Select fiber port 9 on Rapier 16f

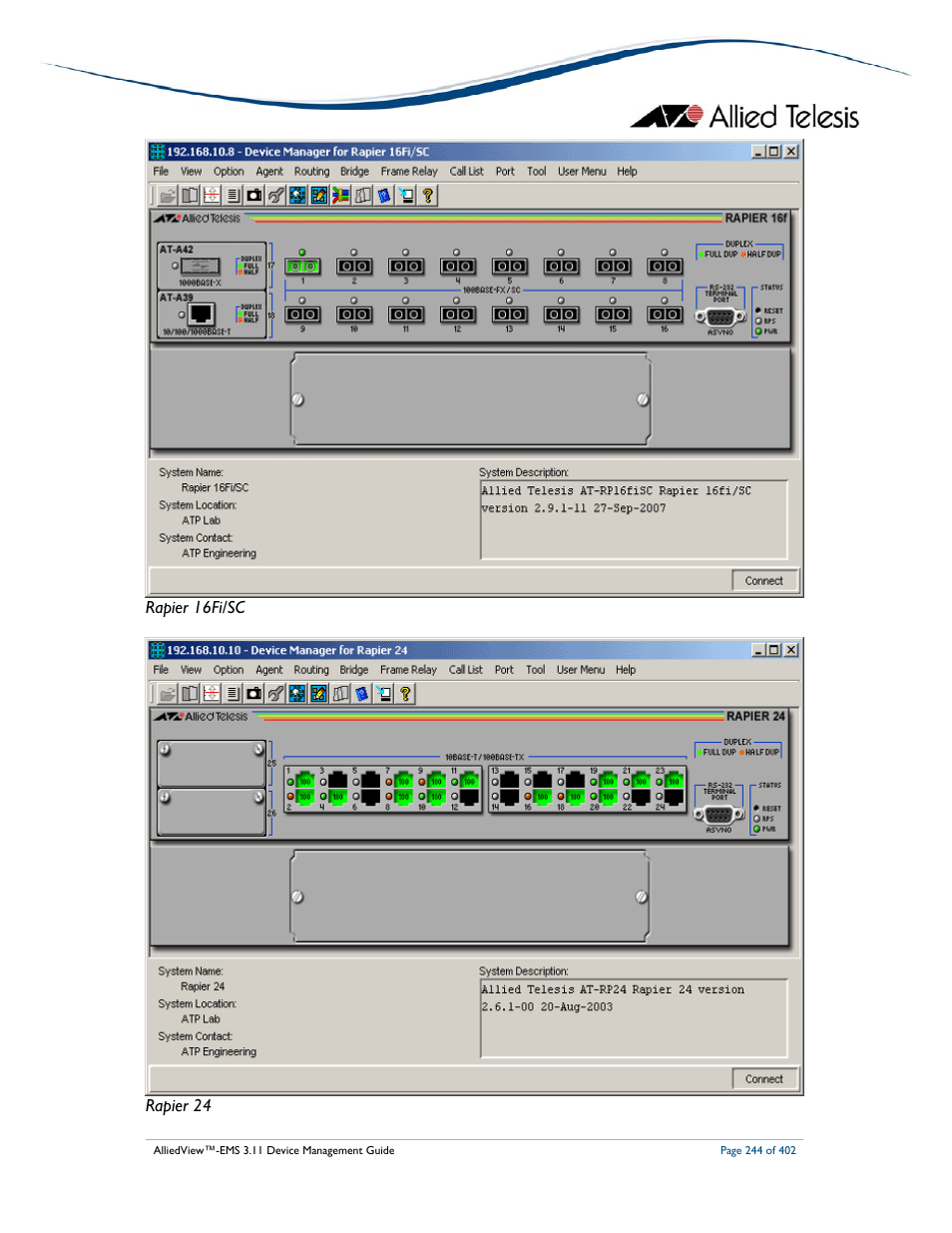pyautogui.click(x=302, y=314)
